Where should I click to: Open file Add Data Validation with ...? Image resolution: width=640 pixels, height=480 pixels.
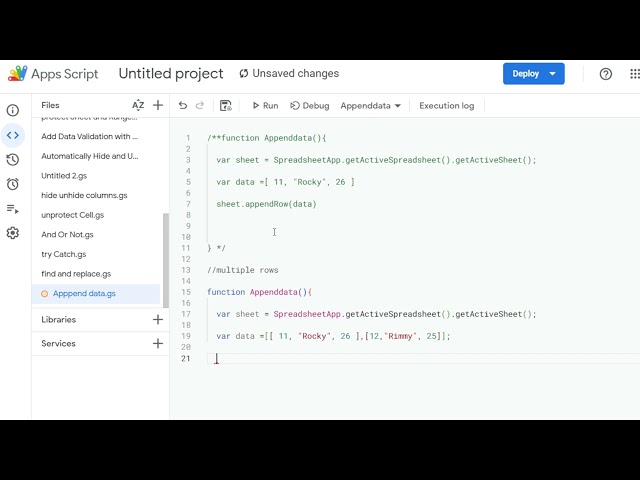coord(89,136)
